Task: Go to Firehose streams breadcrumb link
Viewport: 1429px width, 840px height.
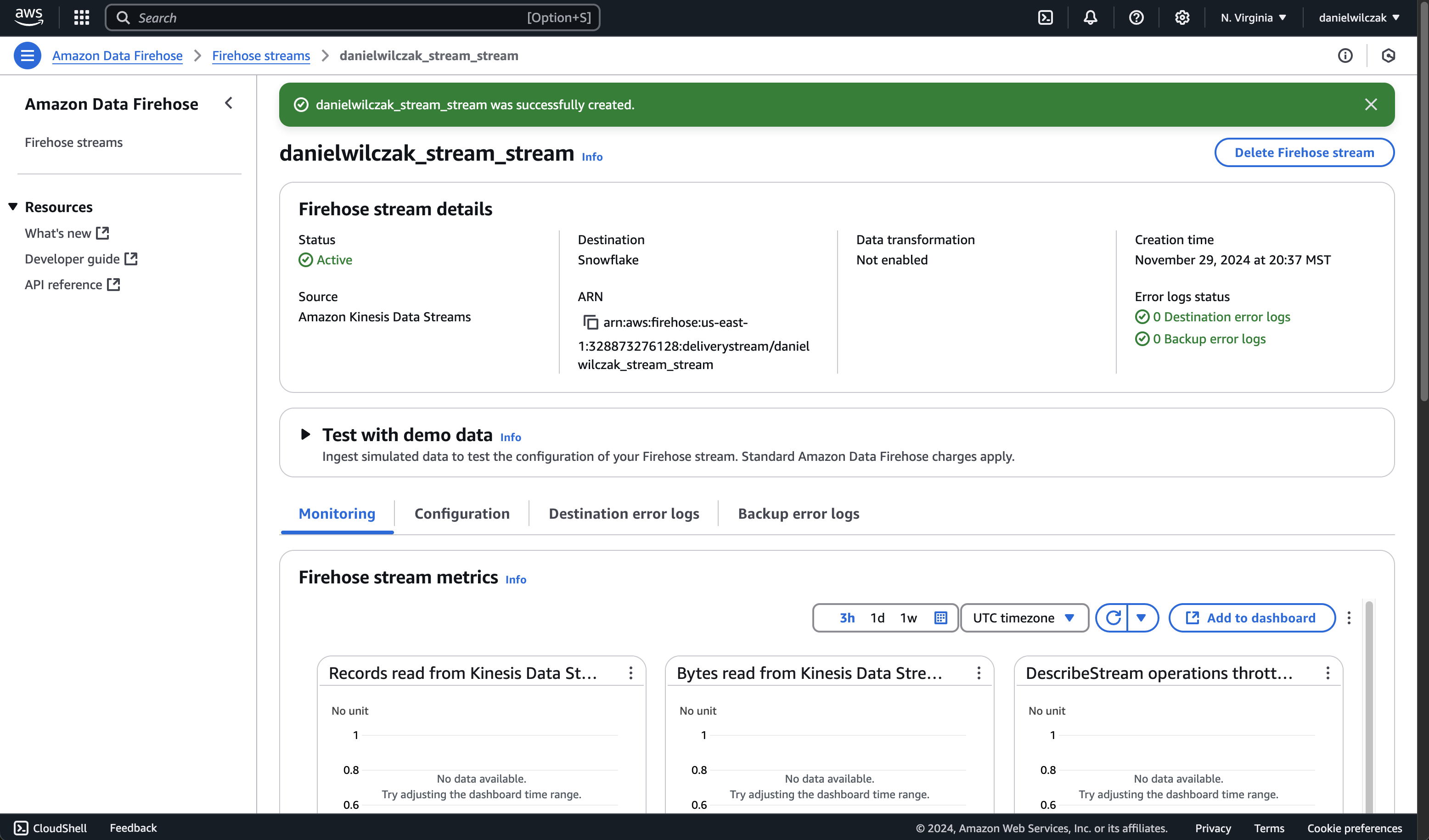Action: point(261,56)
